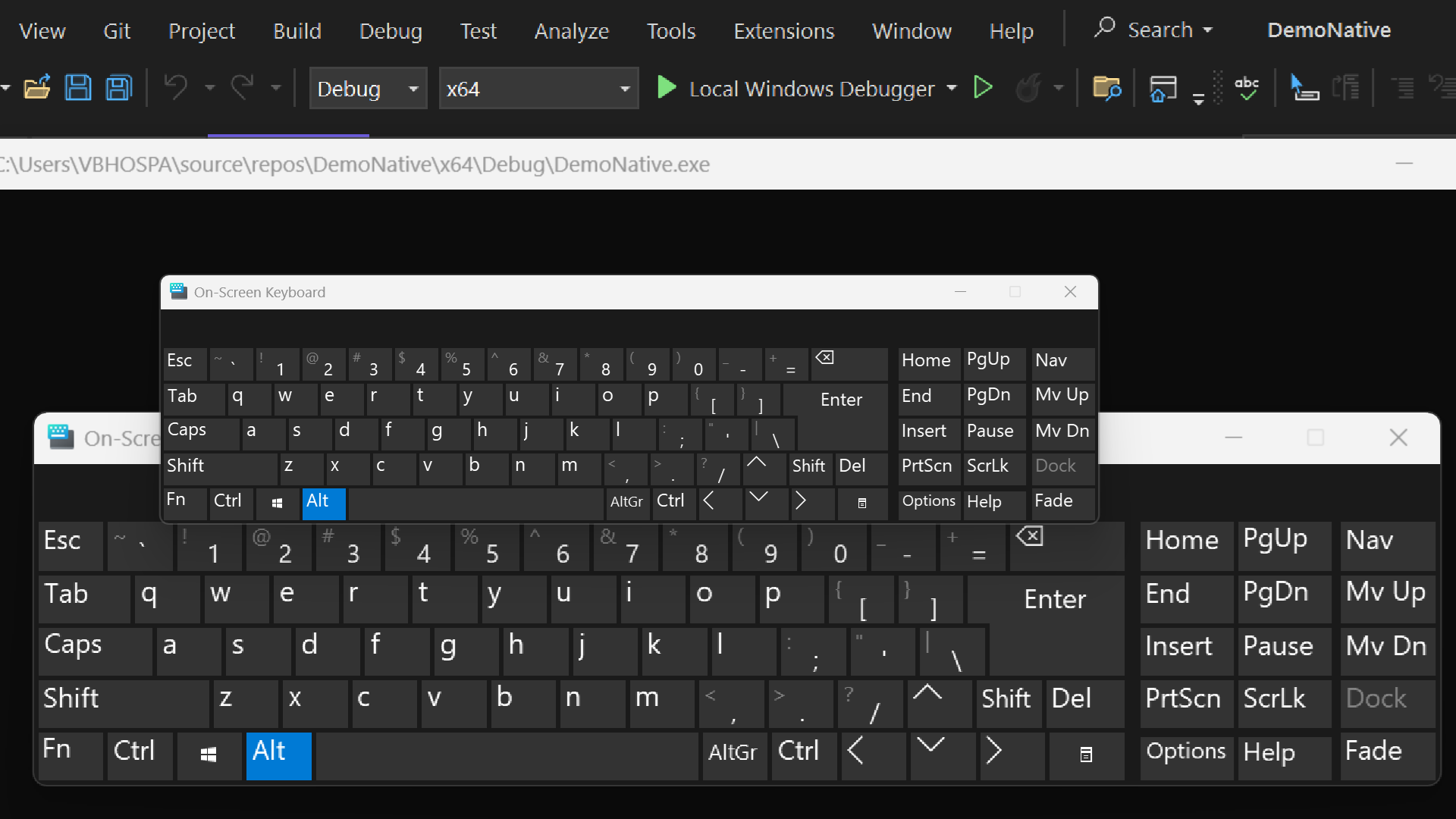Image resolution: width=1456 pixels, height=819 pixels.
Task: Expand the Local Windows Debugger dropdown arrow
Action: tap(952, 88)
